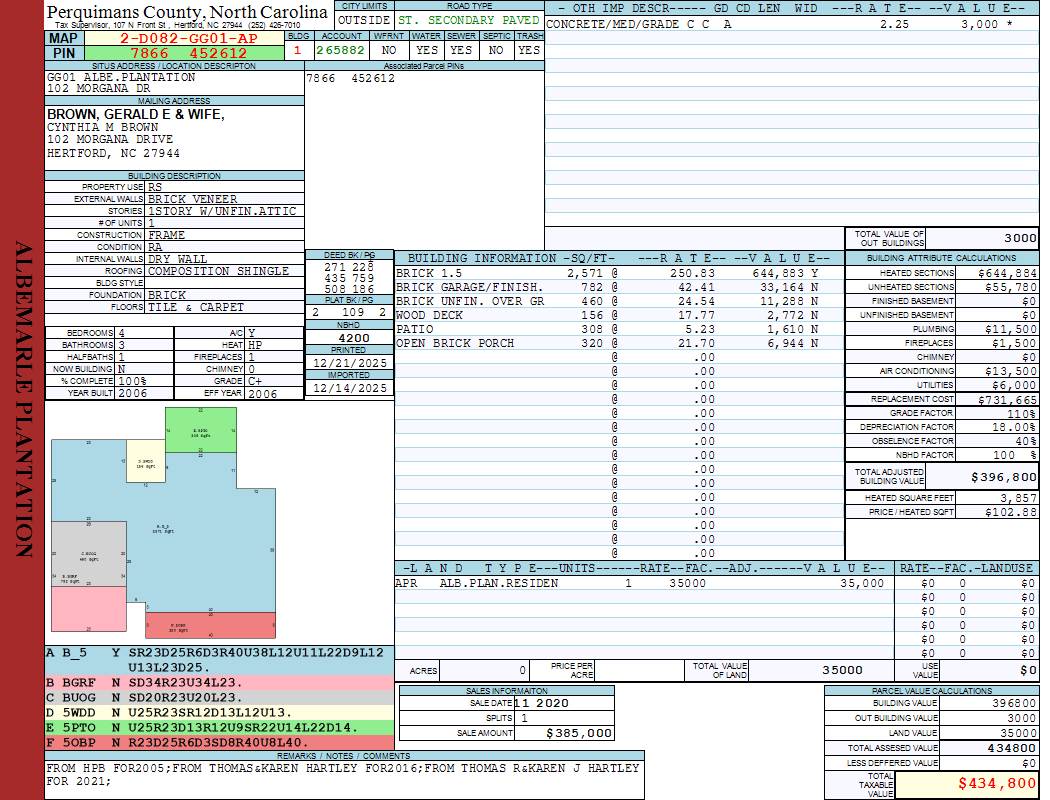Viewport: 1050px width, 800px height.
Task: Click the red open brick porch area
Action: [x=209, y=625]
